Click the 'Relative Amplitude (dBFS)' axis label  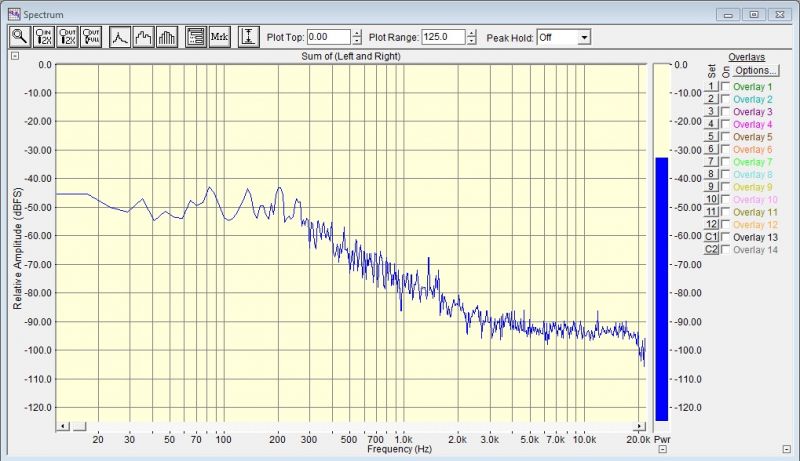(18, 249)
